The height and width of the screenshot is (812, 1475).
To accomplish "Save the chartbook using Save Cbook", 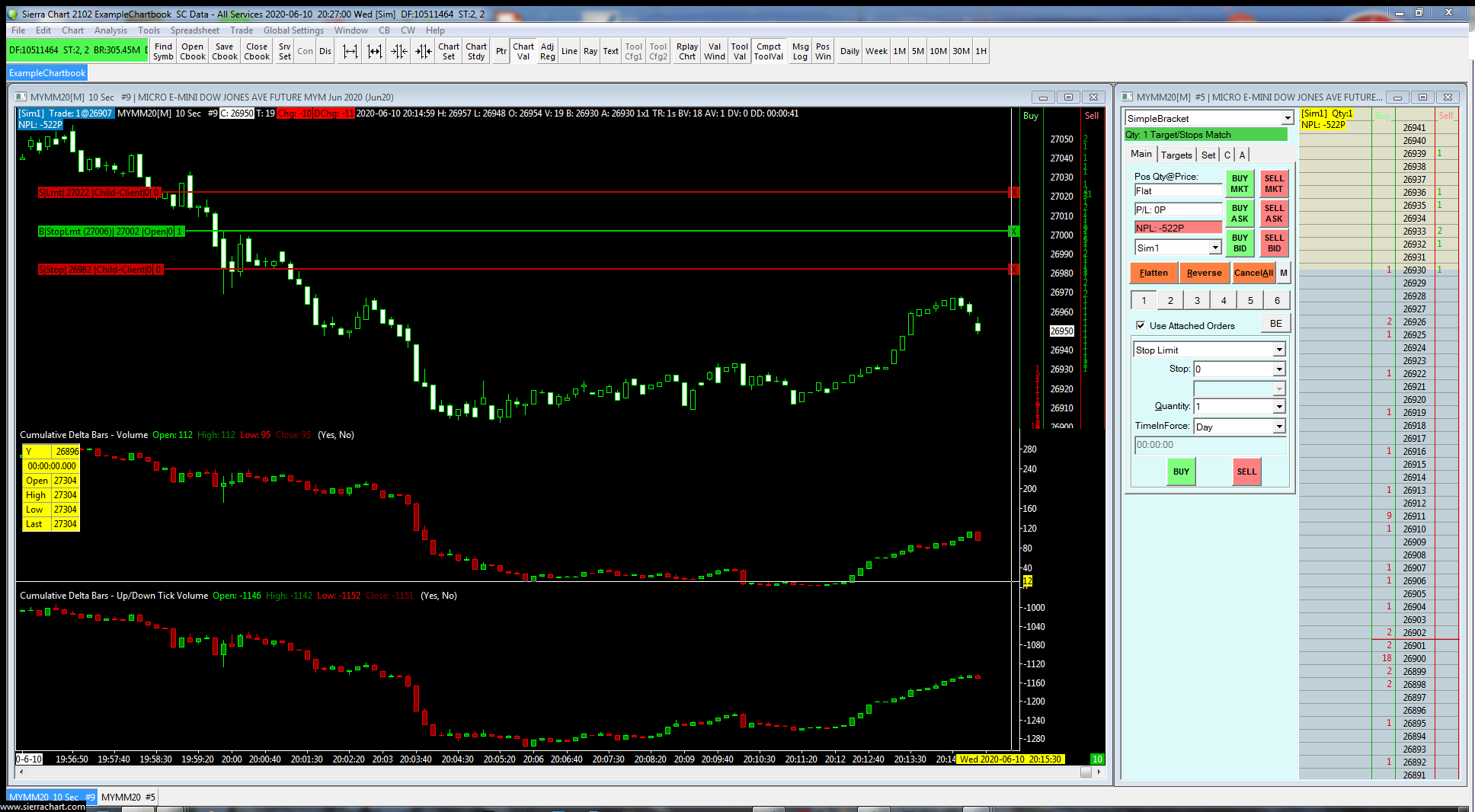I will (225, 51).
